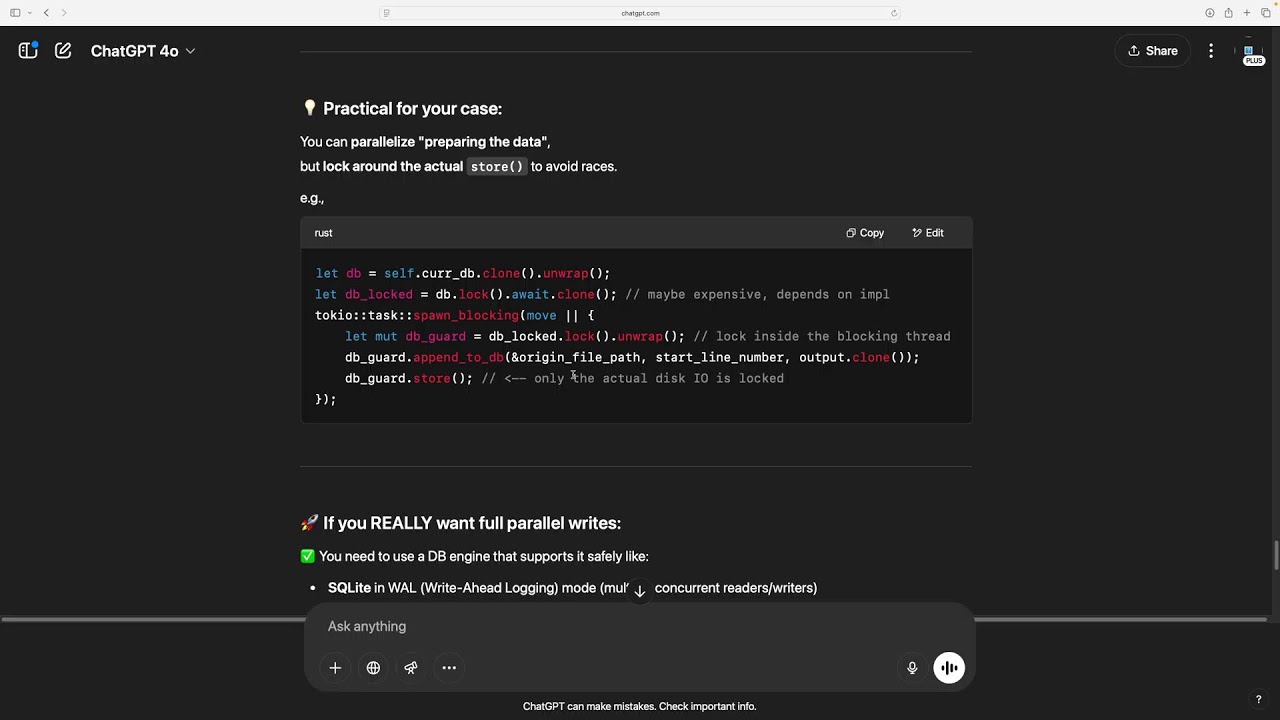The image size is (1280, 720).
Task: Copy the rust code block
Action: point(865,233)
